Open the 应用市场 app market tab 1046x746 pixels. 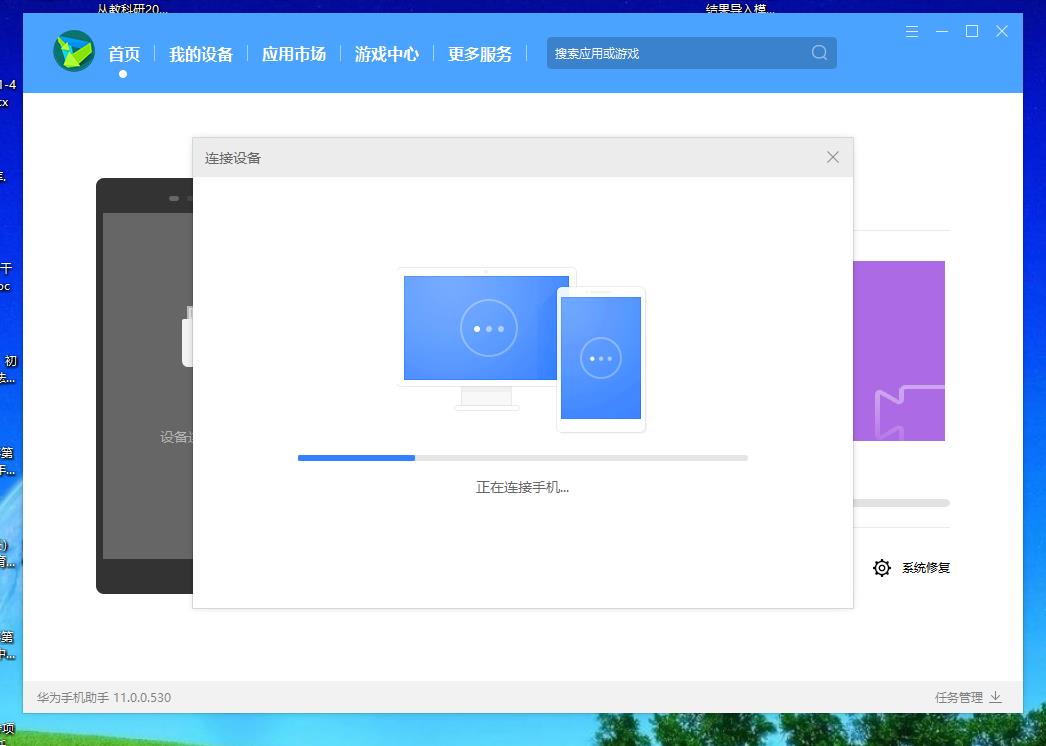[294, 53]
